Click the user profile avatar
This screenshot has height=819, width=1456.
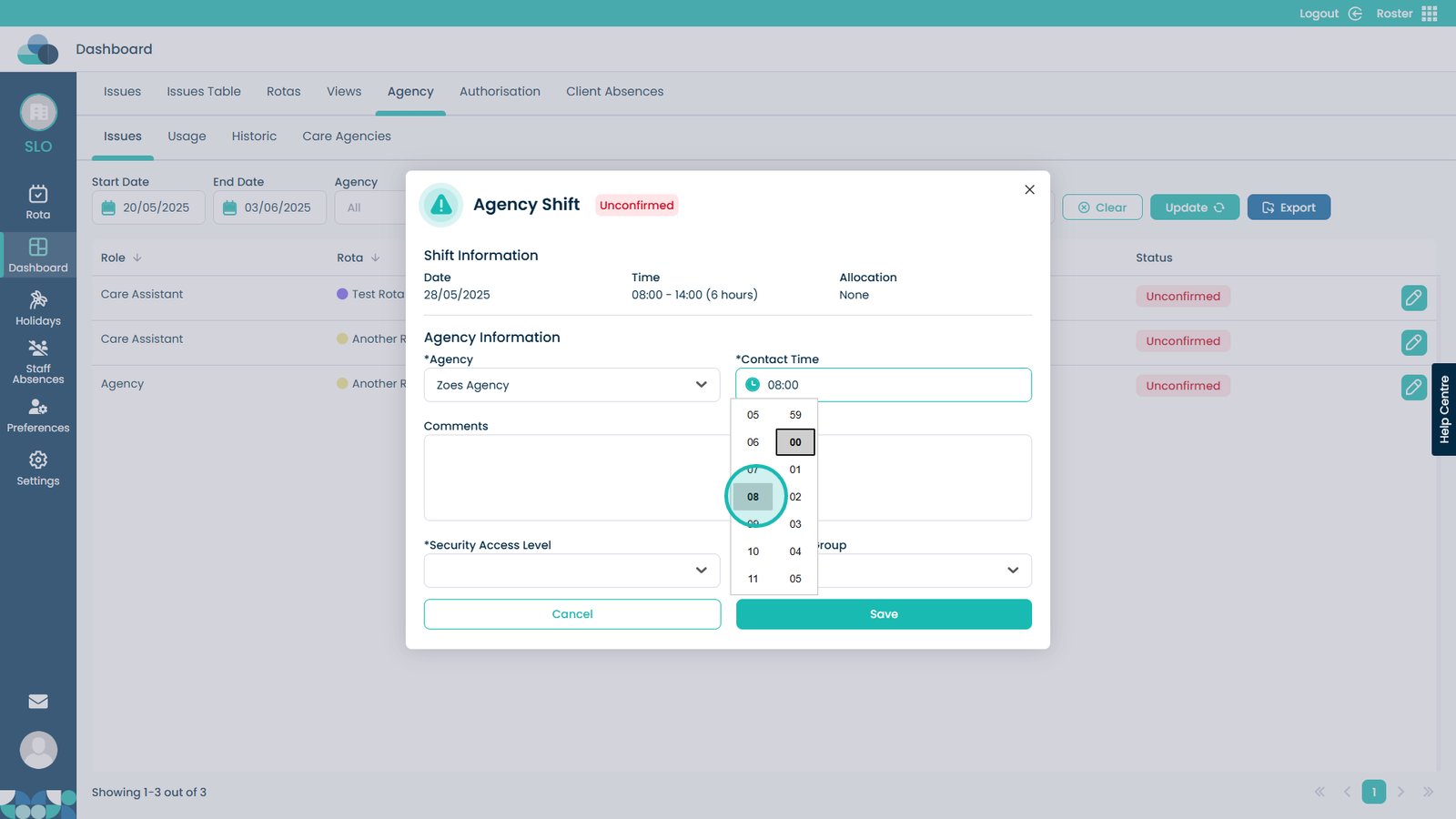(38, 750)
